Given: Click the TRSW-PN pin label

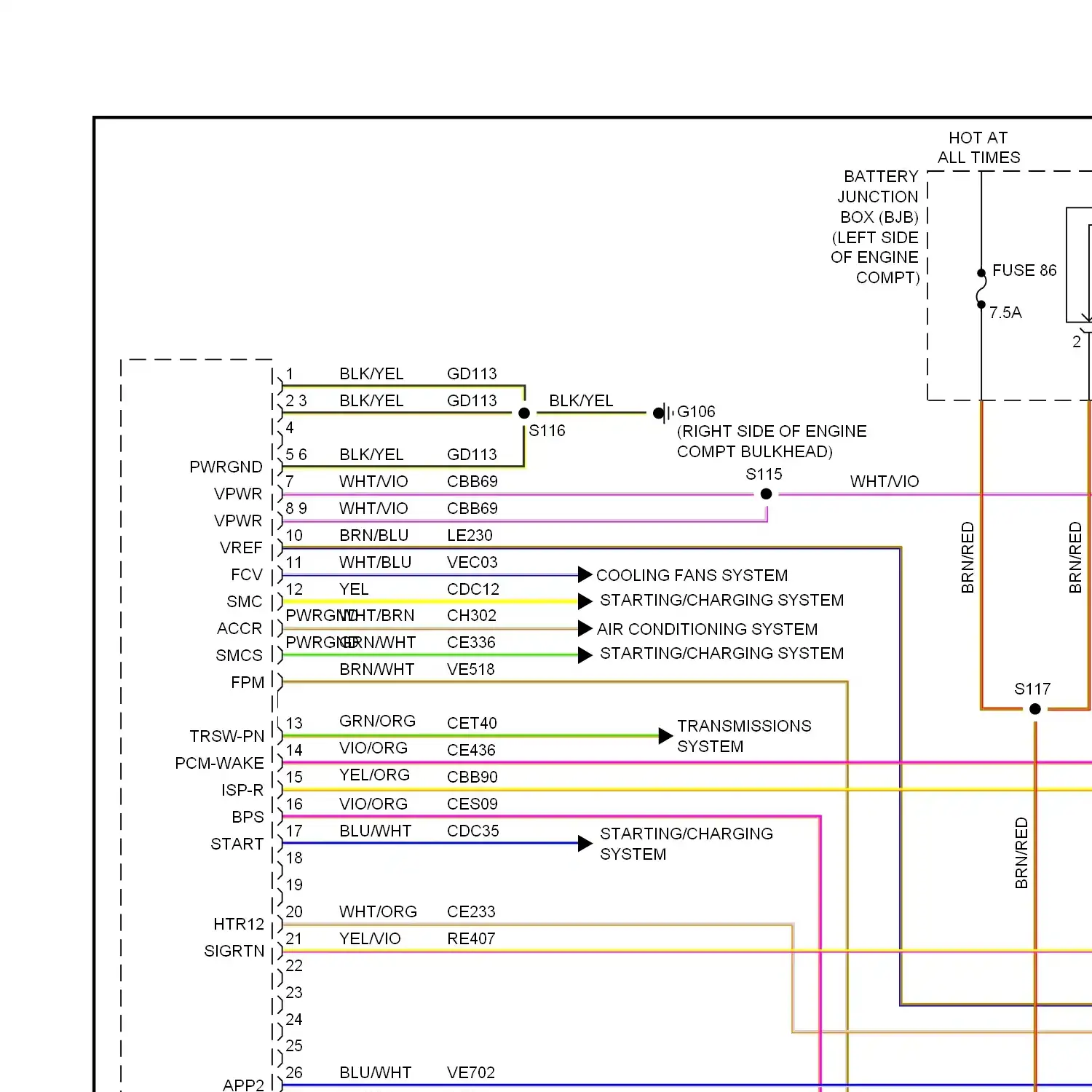Looking at the screenshot, I should pos(227,736).
